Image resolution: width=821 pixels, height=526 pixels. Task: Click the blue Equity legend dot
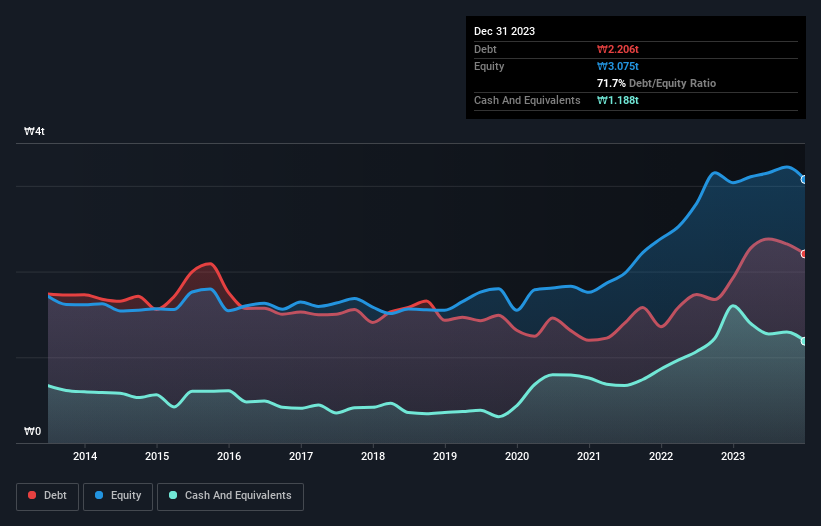[99, 495]
